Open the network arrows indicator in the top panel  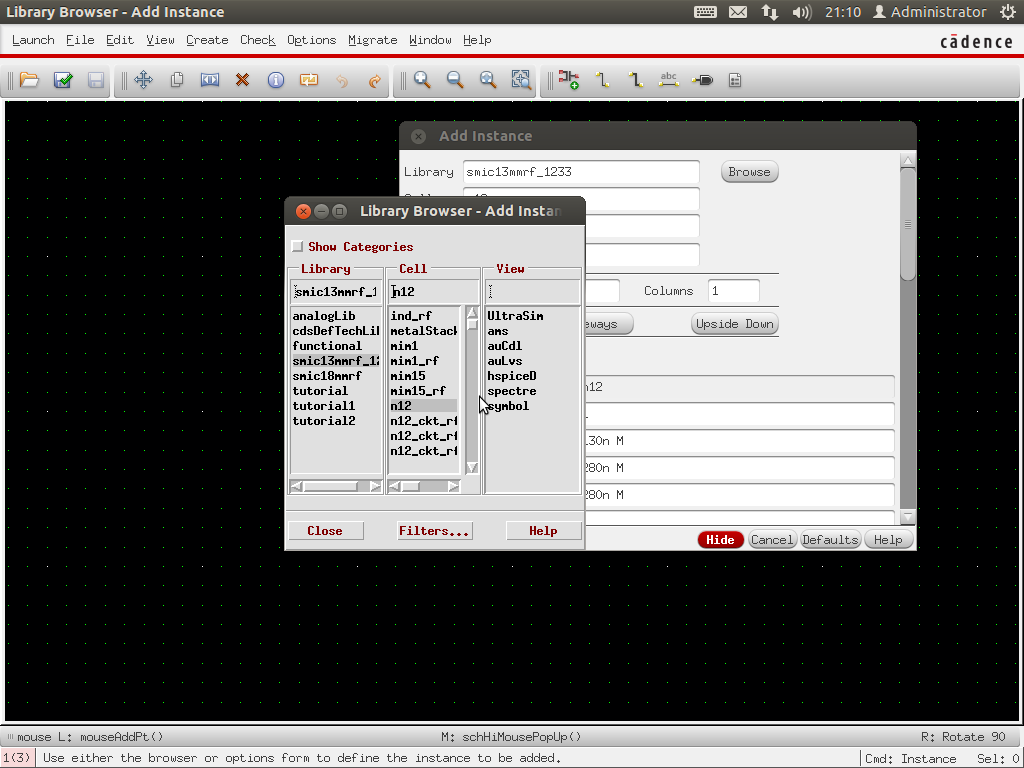tap(770, 12)
